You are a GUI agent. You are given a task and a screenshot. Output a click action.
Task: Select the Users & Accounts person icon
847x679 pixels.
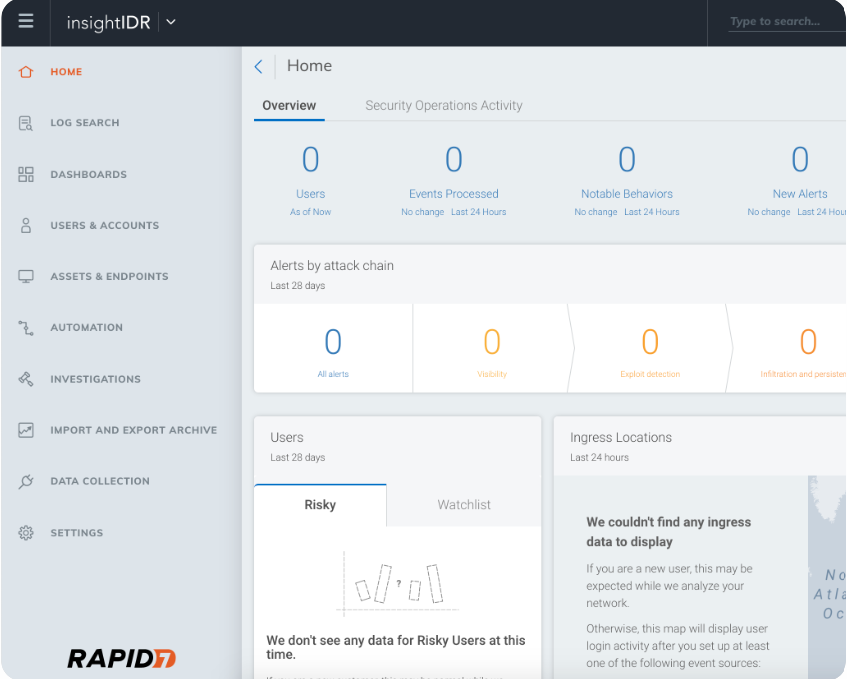pyautogui.click(x=26, y=225)
